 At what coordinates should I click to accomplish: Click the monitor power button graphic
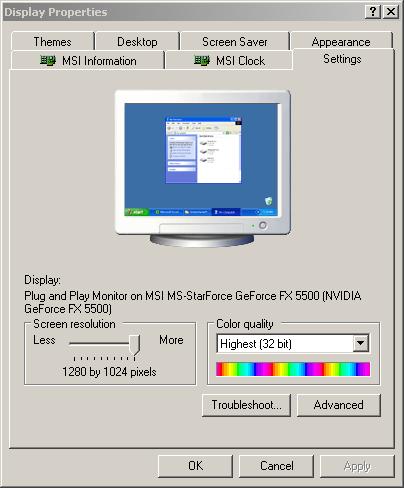point(263,226)
